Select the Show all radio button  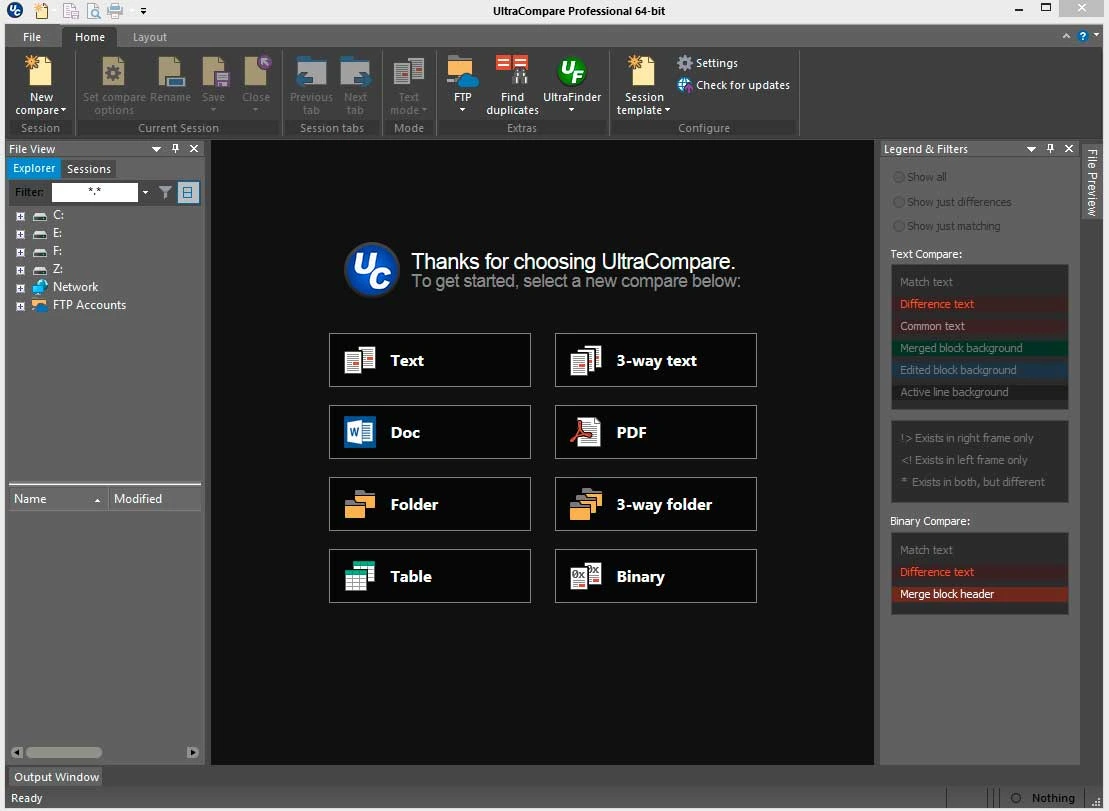click(x=899, y=177)
